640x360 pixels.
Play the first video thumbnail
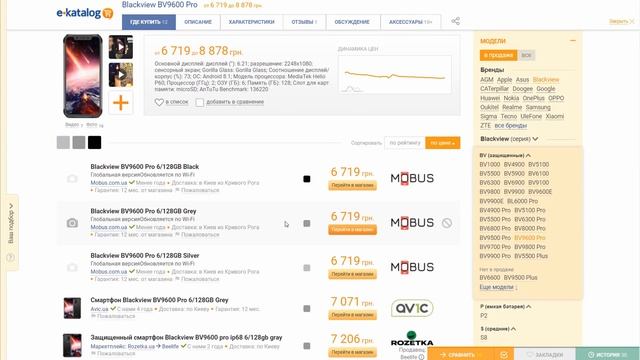coord(120,47)
